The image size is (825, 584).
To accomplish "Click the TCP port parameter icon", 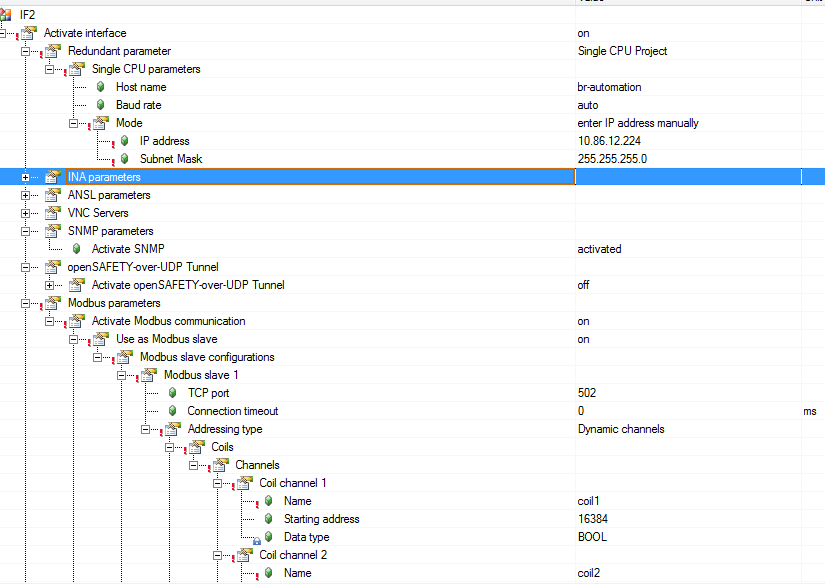I will pyautogui.click(x=172, y=393).
